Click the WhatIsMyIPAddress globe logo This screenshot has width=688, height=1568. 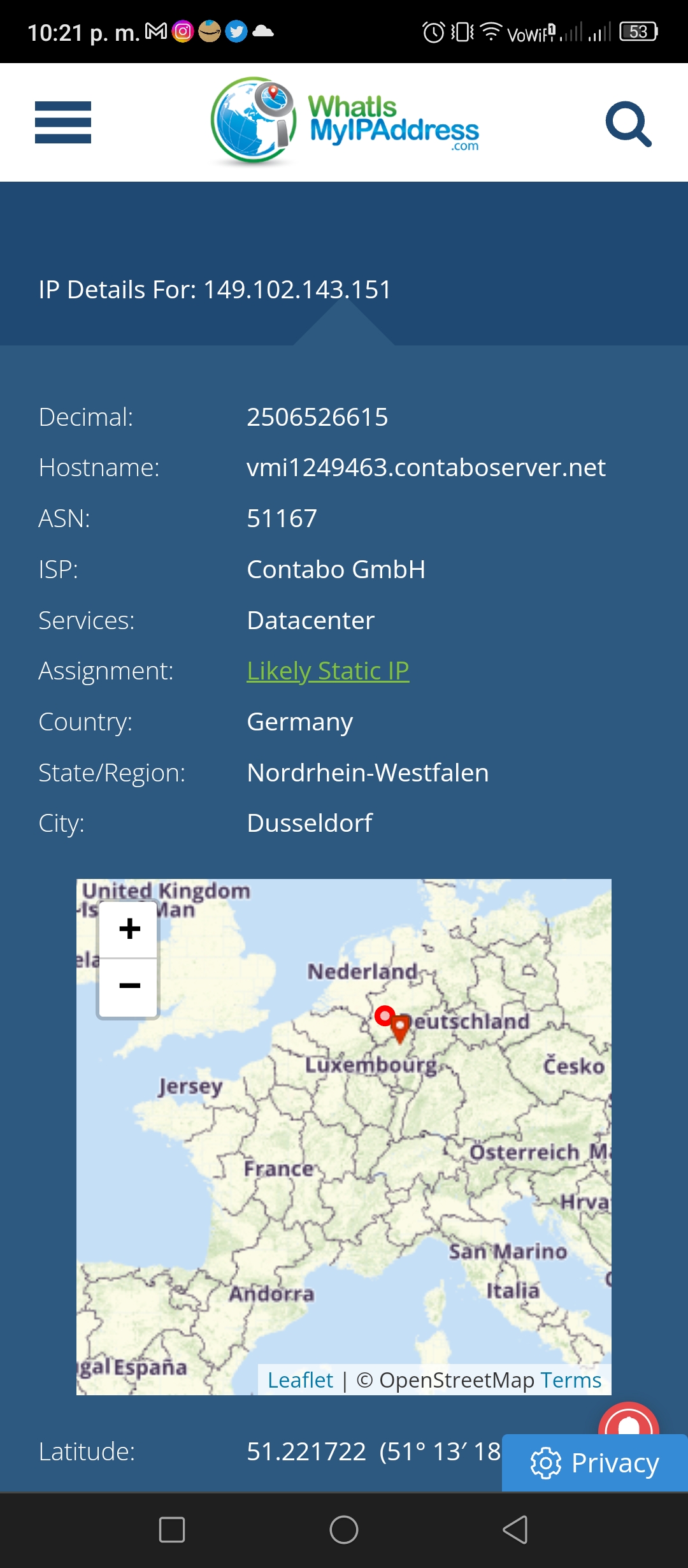point(254,120)
